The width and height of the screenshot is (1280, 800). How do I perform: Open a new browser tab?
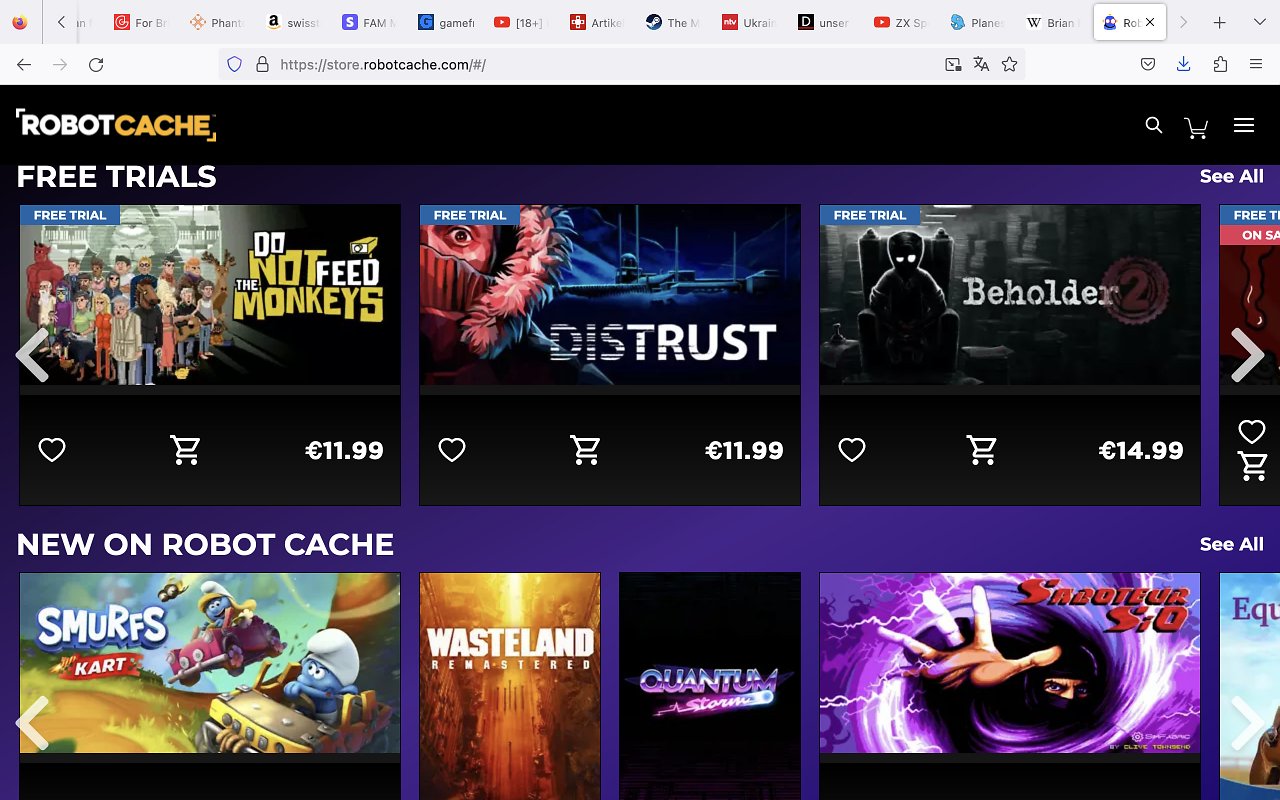pos(1219,22)
